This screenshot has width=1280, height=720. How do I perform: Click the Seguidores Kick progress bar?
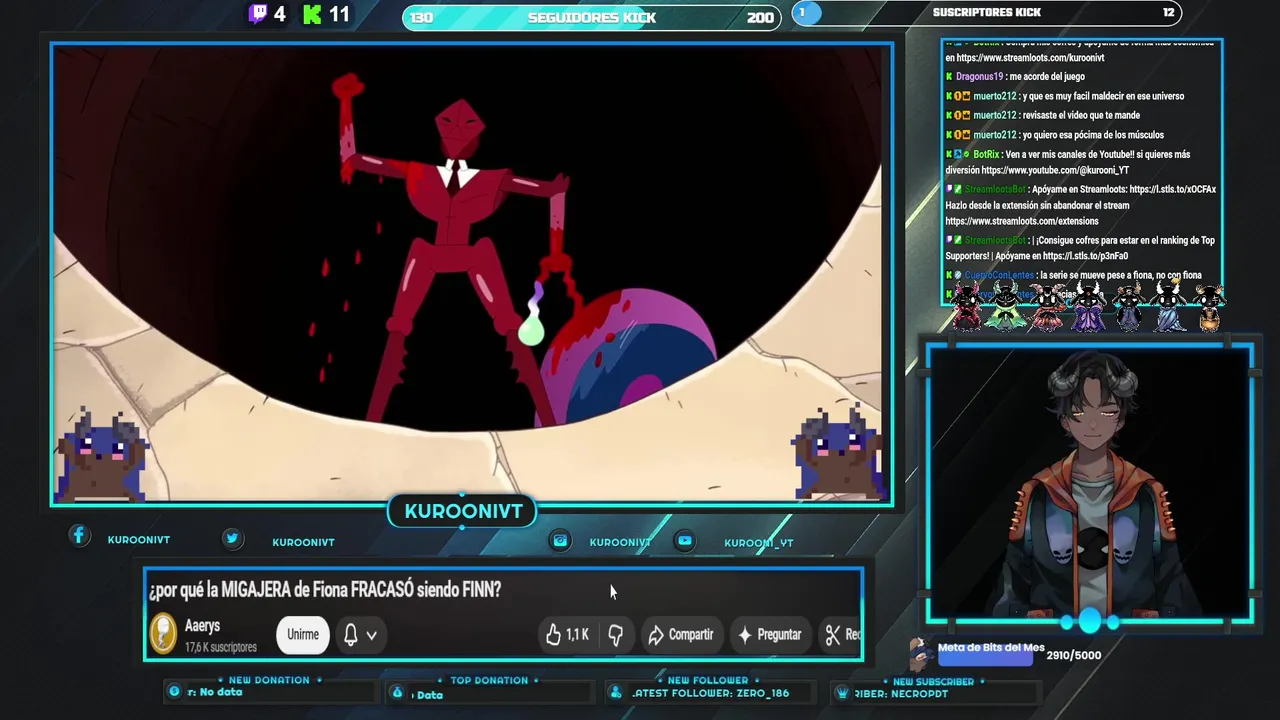click(592, 17)
